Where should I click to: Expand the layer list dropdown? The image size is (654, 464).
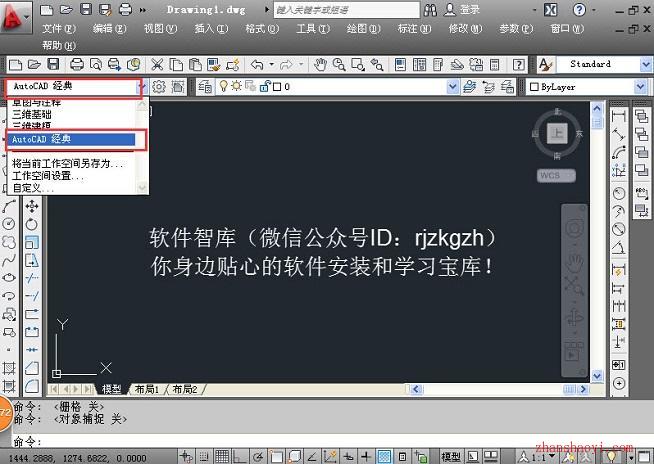pos(453,87)
